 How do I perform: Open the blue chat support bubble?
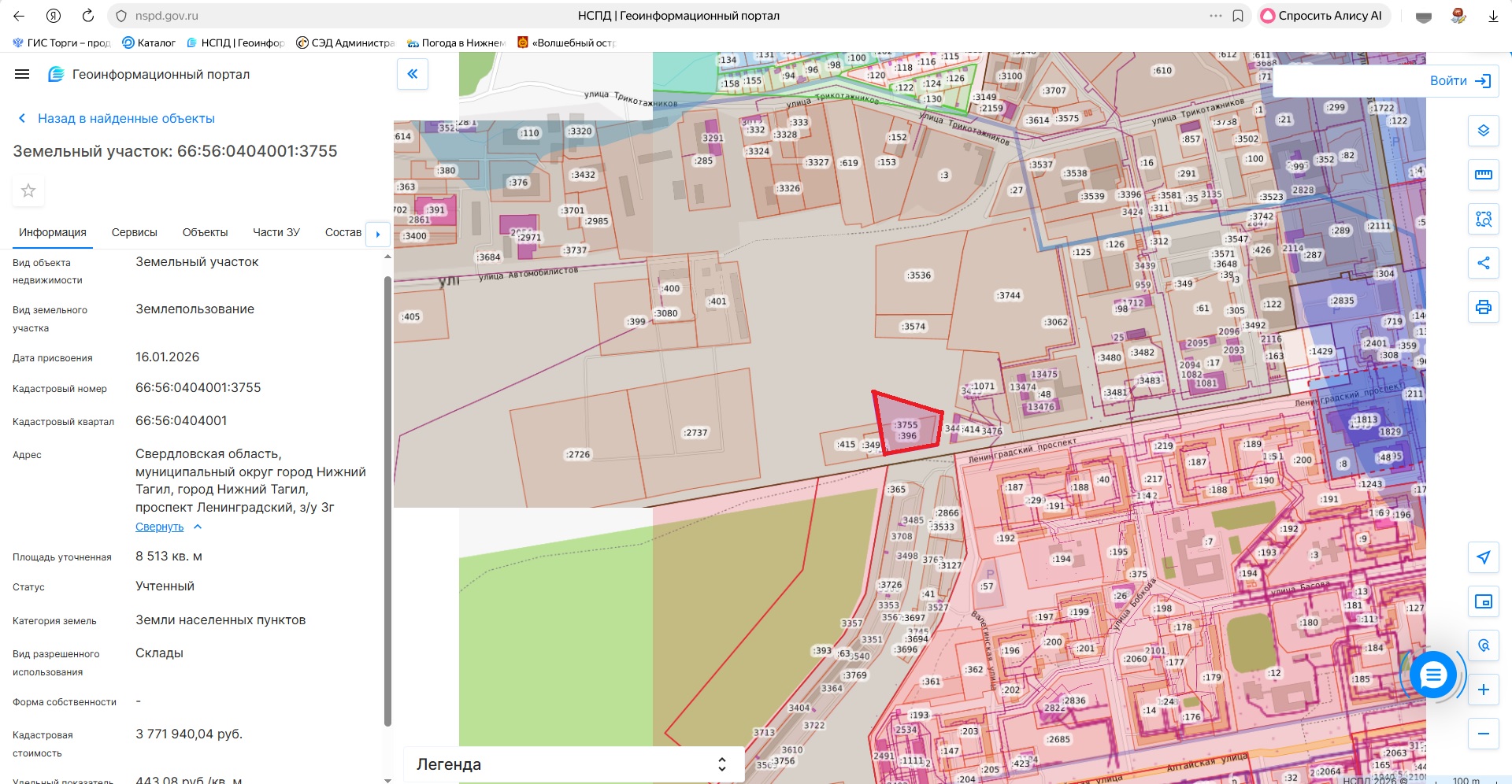click(x=1432, y=675)
